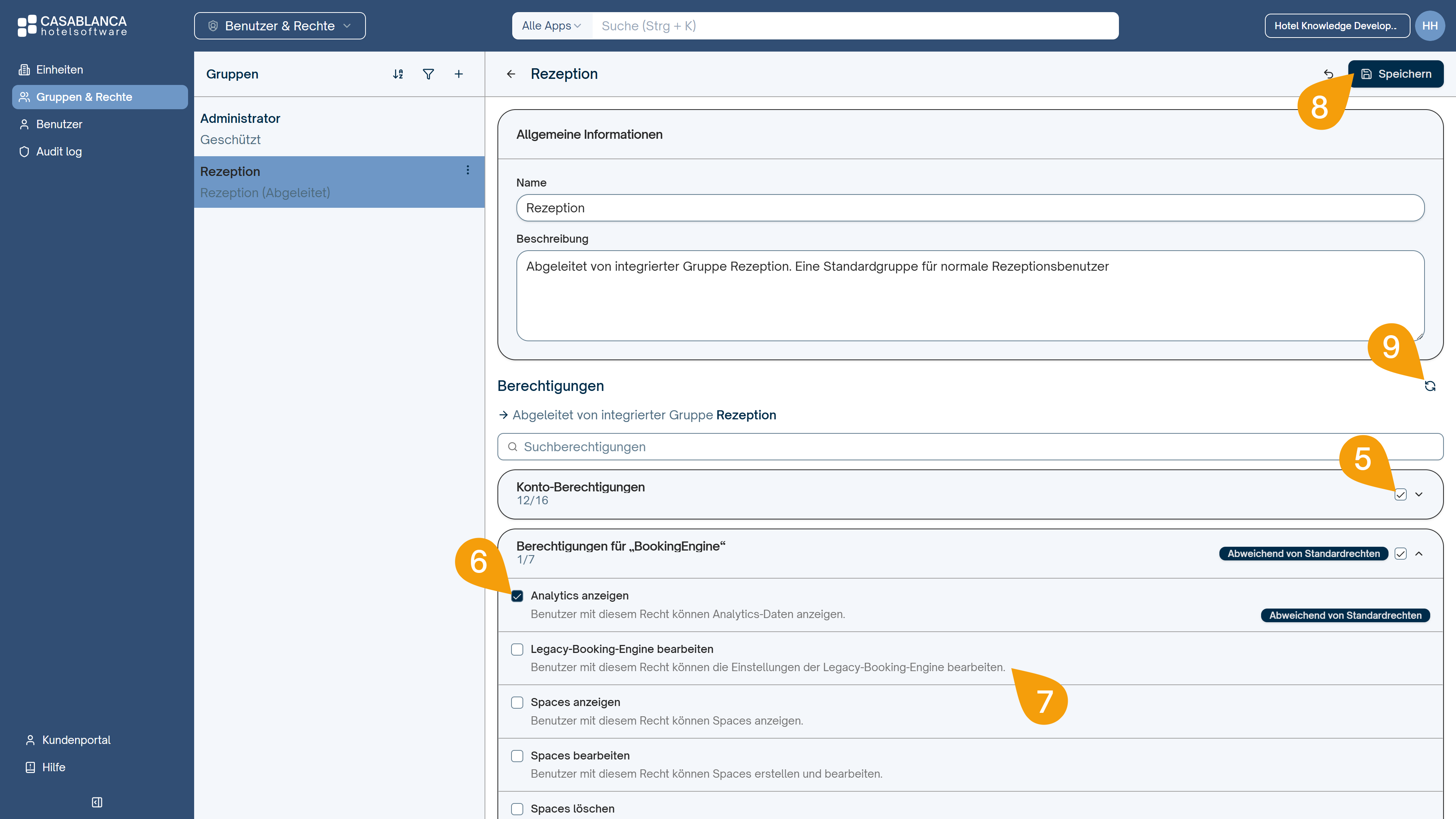The width and height of the screenshot is (1456, 819).
Task: Click into the Beschreibung text area
Action: (x=970, y=296)
